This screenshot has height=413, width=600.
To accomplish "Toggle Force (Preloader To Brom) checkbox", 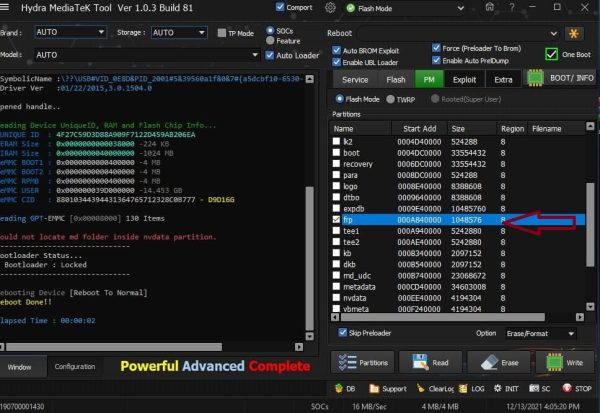I will click(436, 48).
